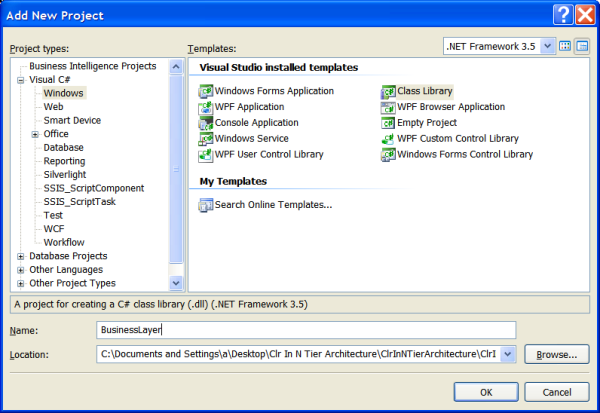Select the Empty Project template icon
This screenshot has height=413, width=600.
pos(388,123)
